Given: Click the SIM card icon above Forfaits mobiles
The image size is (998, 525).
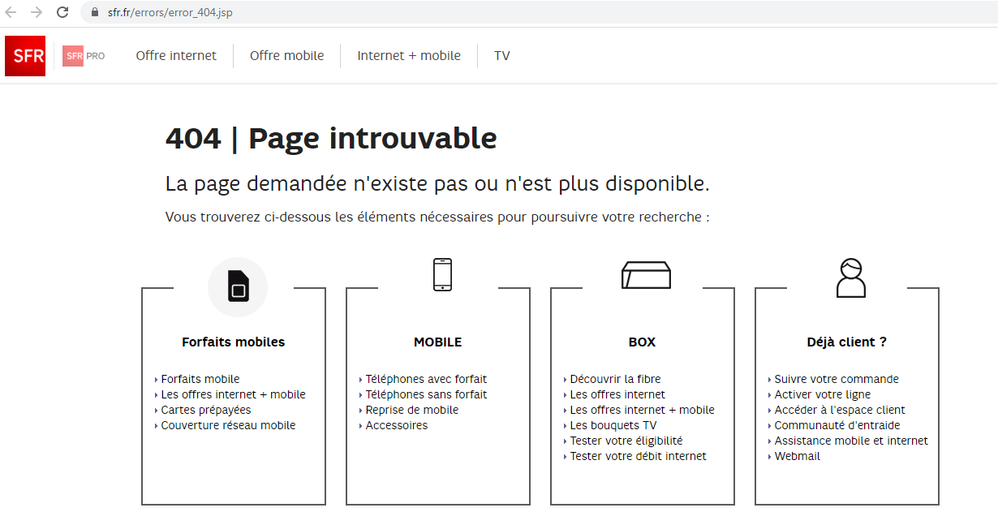Looking at the screenshot, I should tap(238, 286).
